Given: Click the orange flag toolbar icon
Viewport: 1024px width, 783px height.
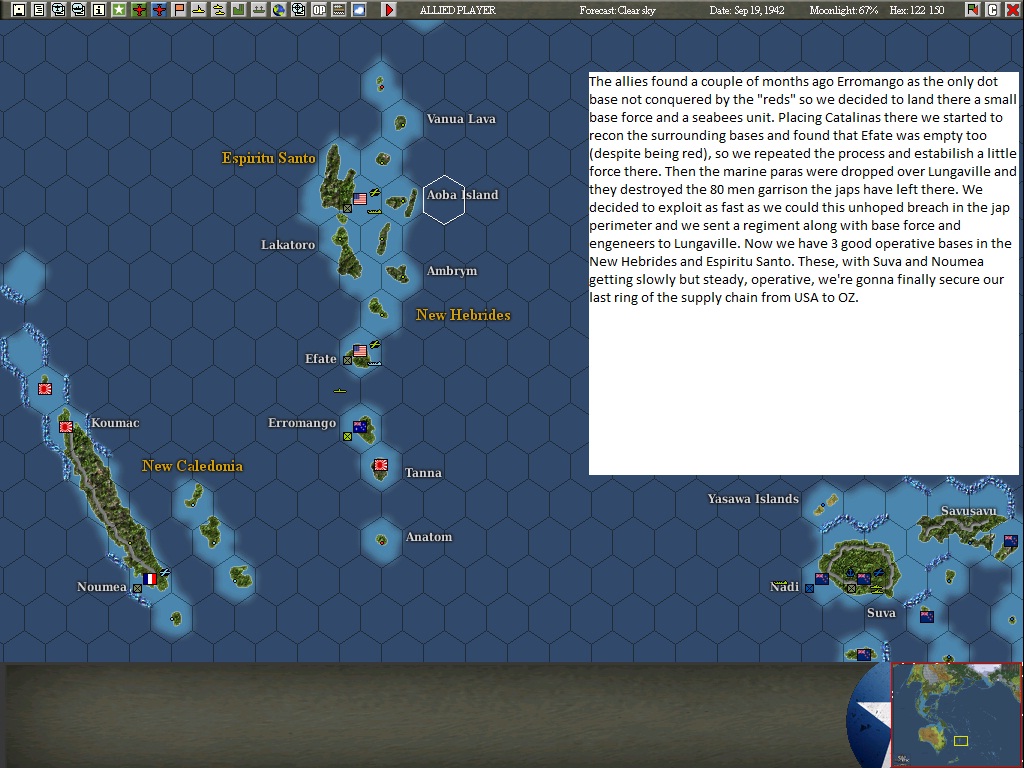Looking at the screenshot, I should coord(179,10).
